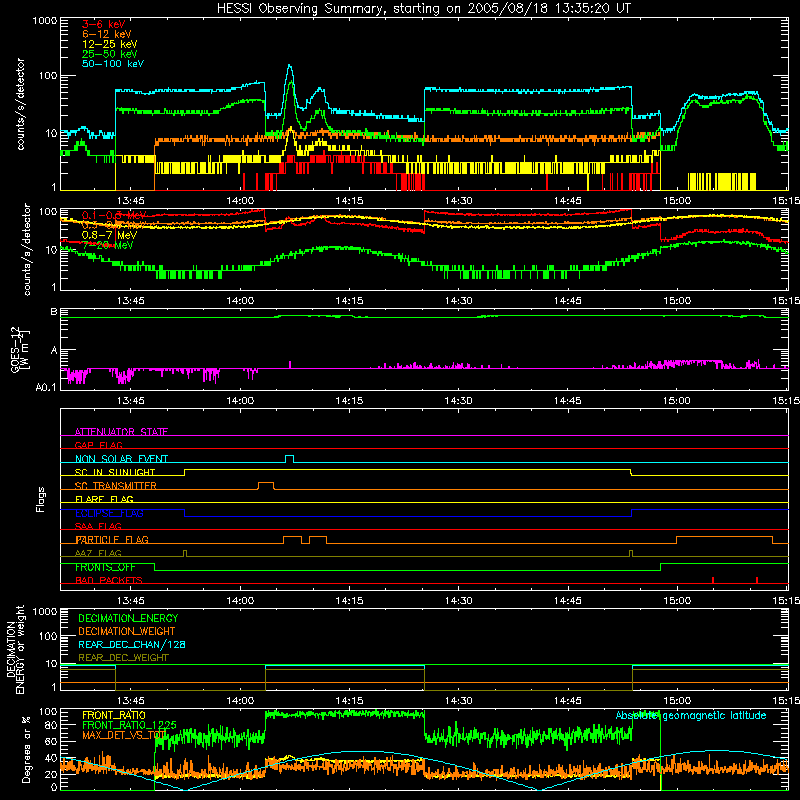Select the SC_IN_SUNLIGHT flag label
The width and height of the screenshot is (800, 800).
point(114,472)
